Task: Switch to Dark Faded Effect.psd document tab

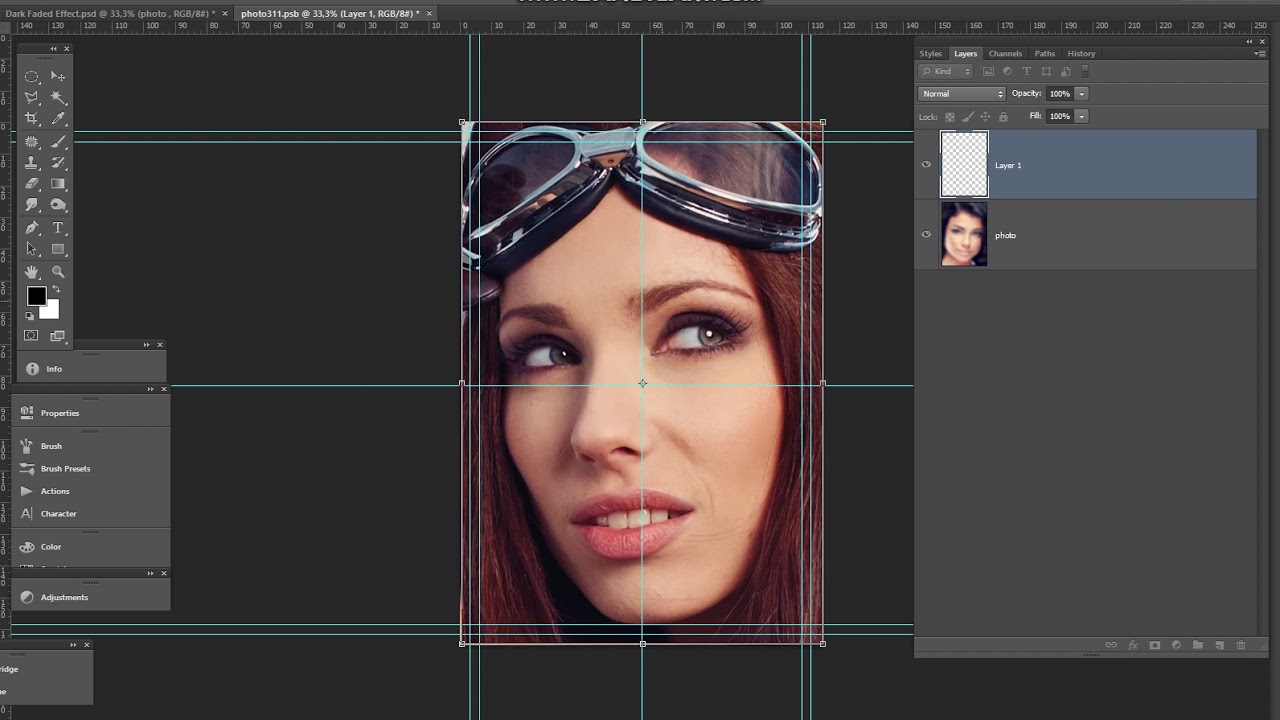Action: coord(110,13)
